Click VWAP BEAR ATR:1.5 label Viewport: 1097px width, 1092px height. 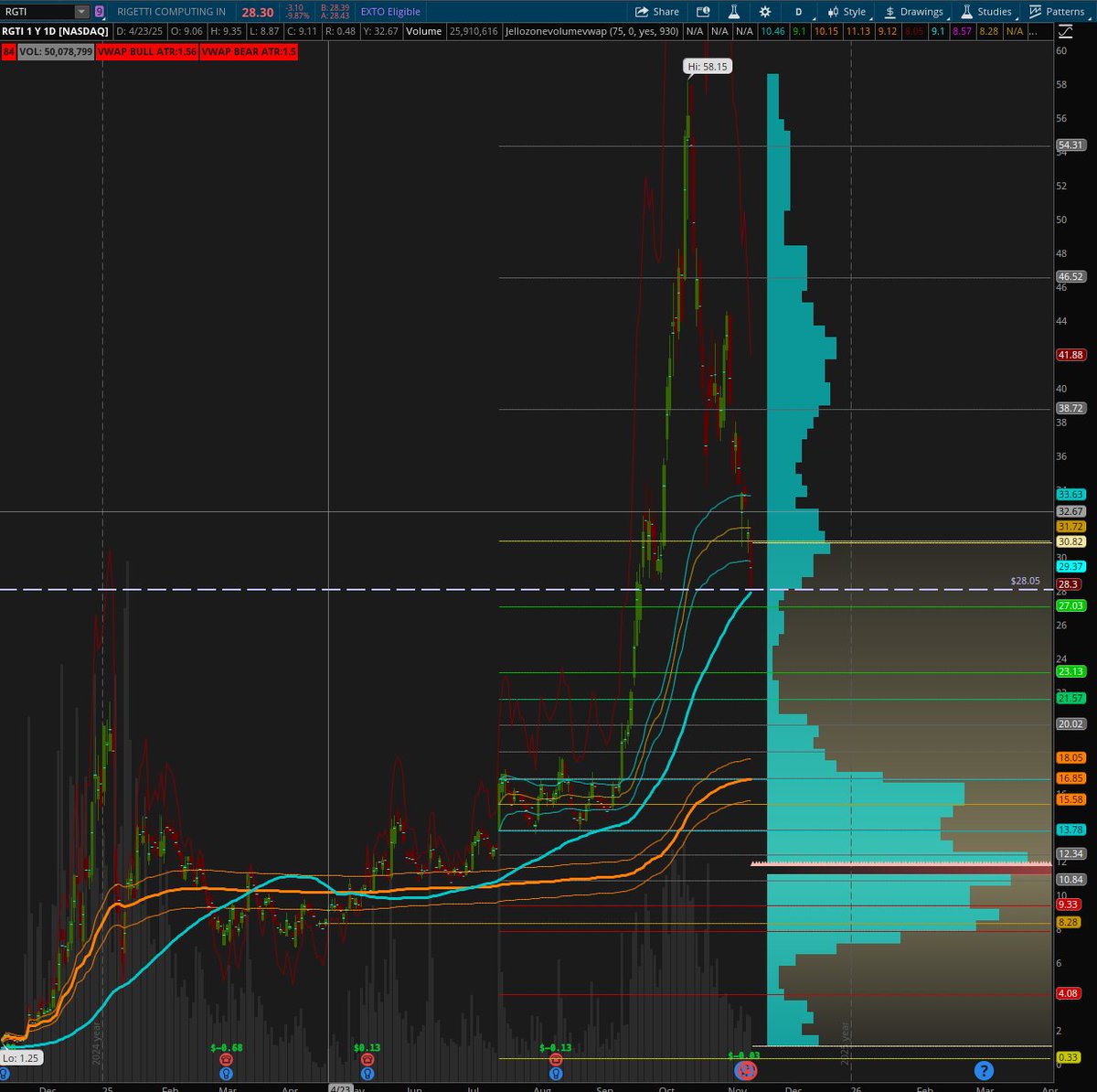point(248,52)
